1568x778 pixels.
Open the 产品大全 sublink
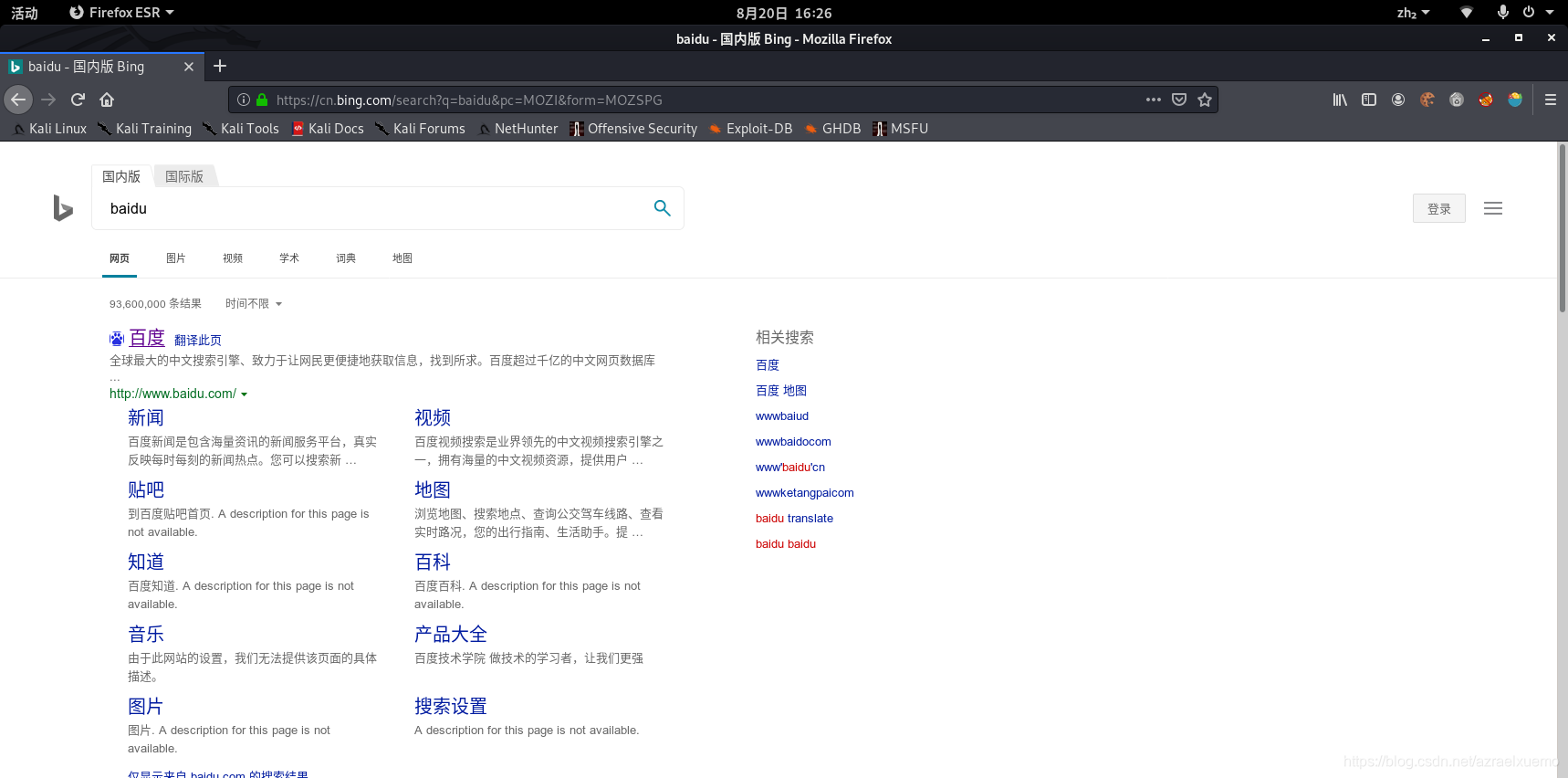(451, 634)
